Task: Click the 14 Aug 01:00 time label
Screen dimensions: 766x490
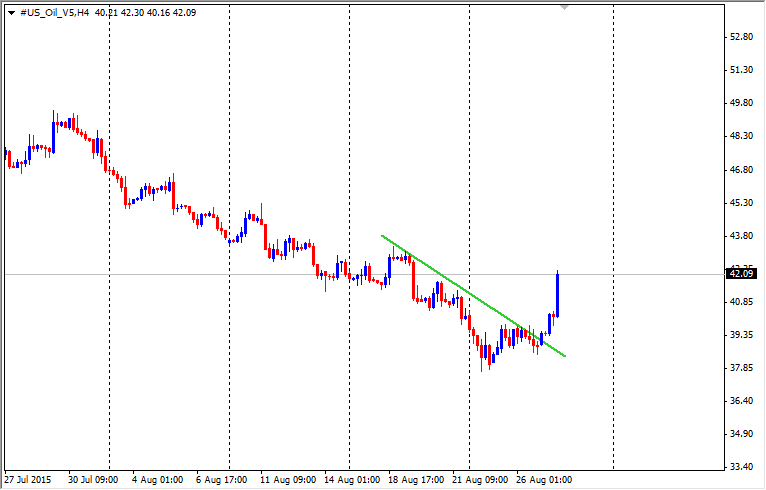Action: 352,480
